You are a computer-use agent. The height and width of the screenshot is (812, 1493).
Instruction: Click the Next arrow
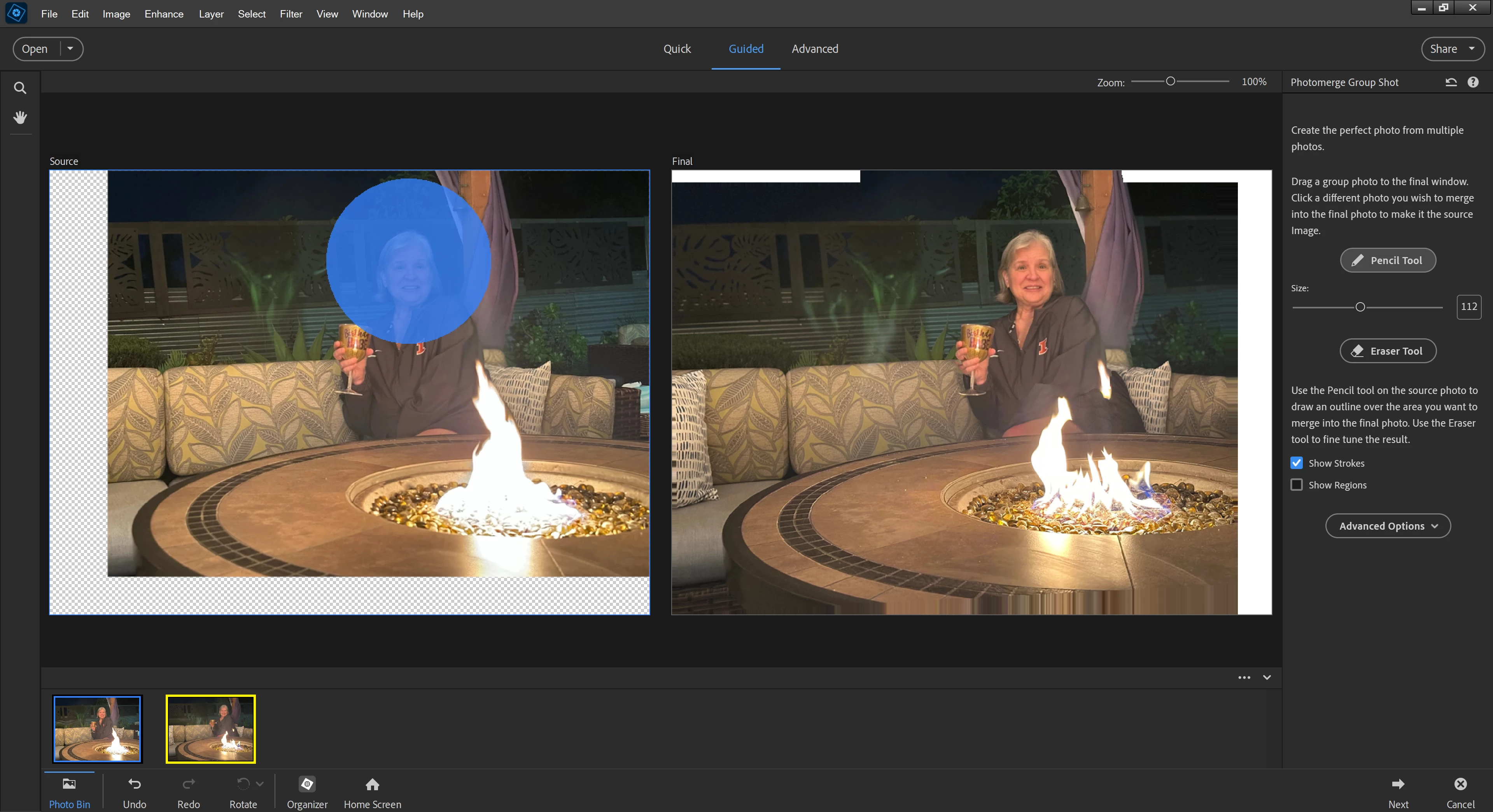point(1398,784)
